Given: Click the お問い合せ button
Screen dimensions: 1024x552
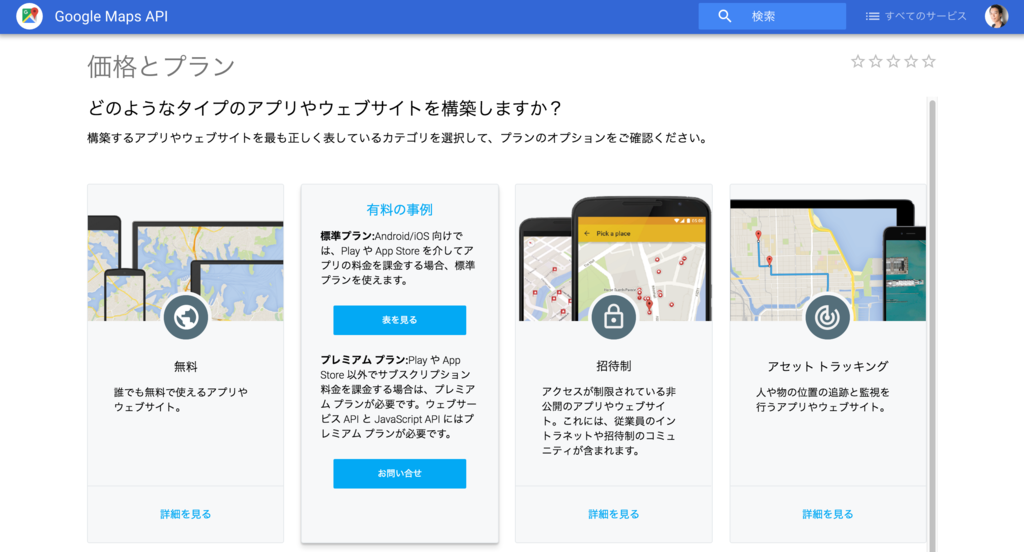Looking at the screenshot, I should 400,474.
